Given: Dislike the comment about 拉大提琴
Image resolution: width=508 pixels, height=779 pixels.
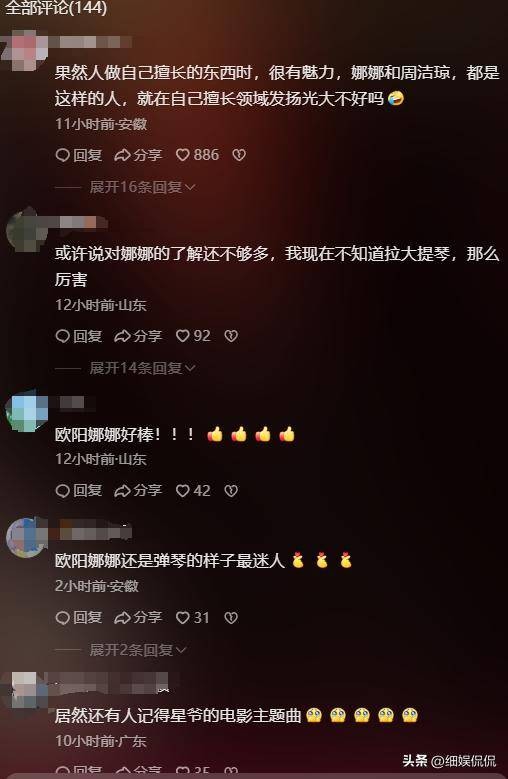Looking at the screenshot, I should click(x=231, y=336).
